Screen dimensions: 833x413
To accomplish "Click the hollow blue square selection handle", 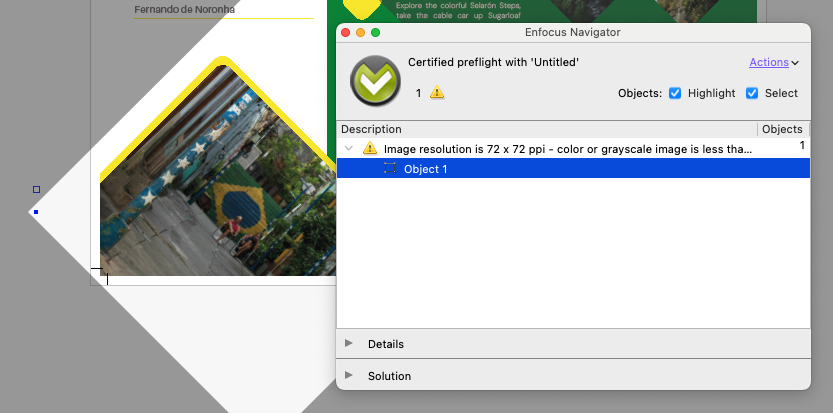I will pyautogui.click(x=36, y=189).
